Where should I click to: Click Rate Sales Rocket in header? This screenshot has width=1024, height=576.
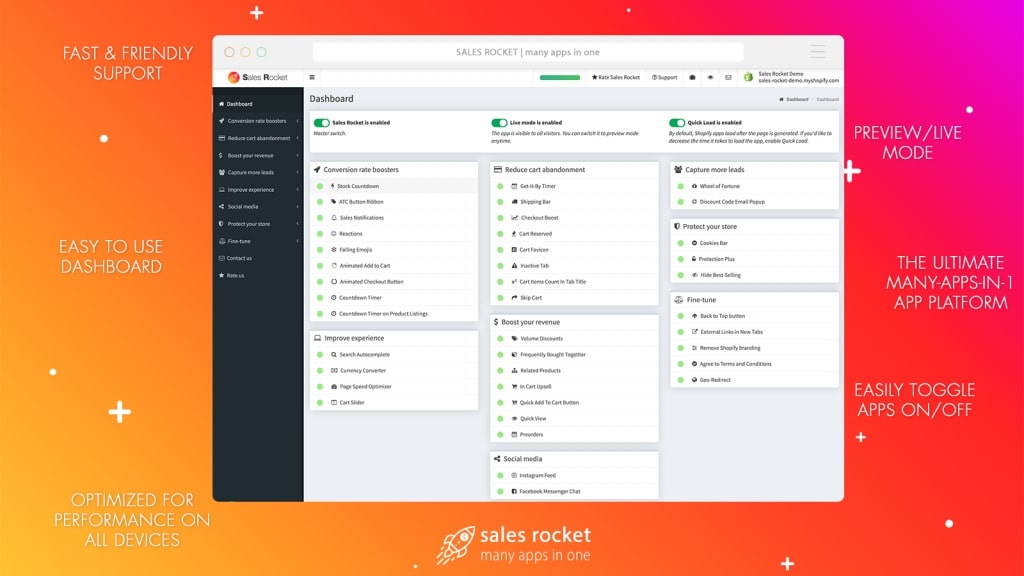coord(616,77)
